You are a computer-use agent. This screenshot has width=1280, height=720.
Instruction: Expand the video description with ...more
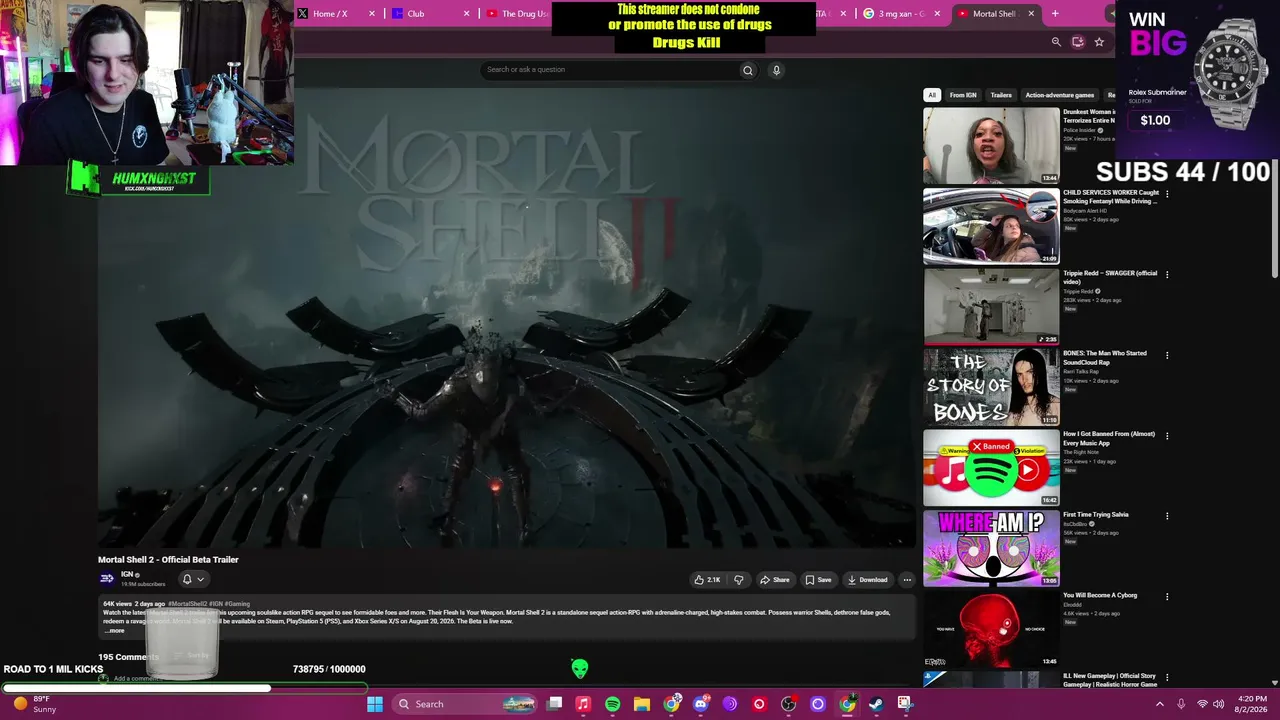(x=114, y=631)
